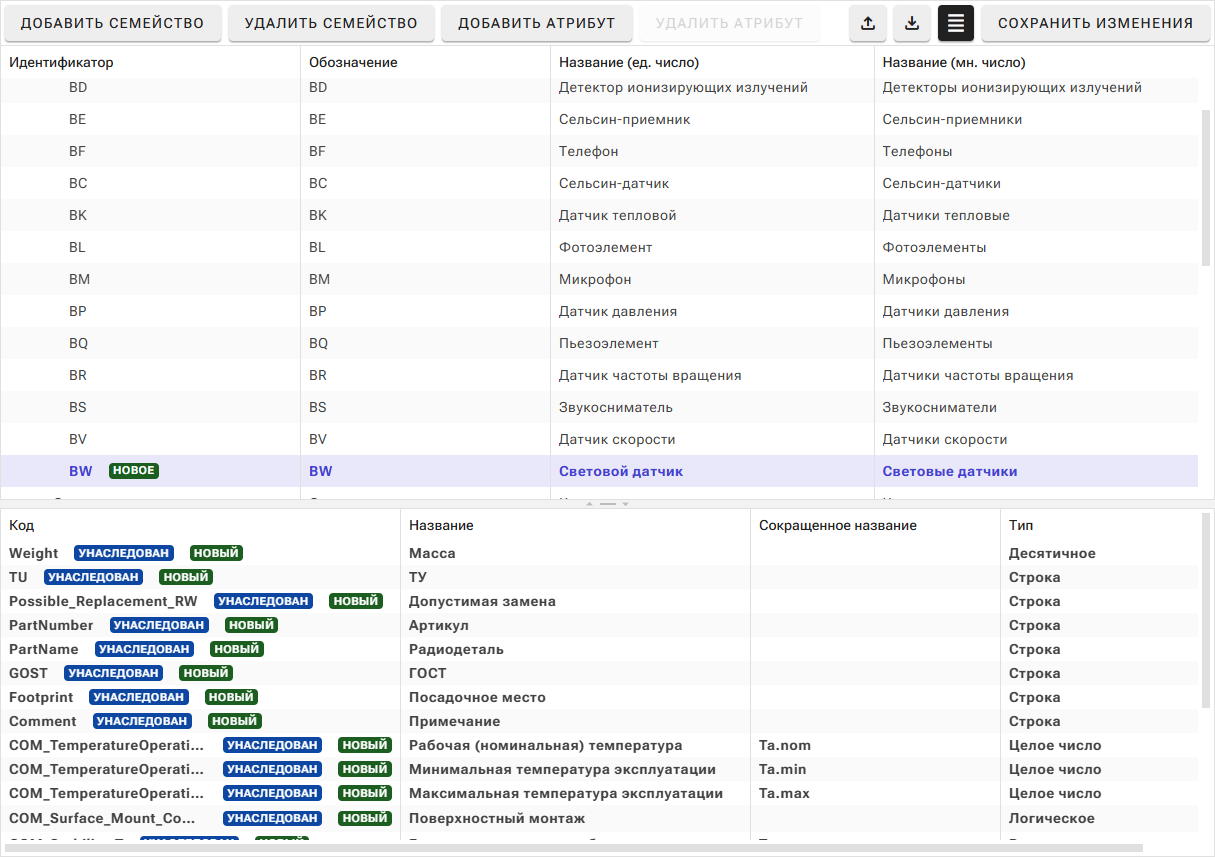Select the BQ "Пьезоэлемент" row
1215x857 pixels.
608,343
